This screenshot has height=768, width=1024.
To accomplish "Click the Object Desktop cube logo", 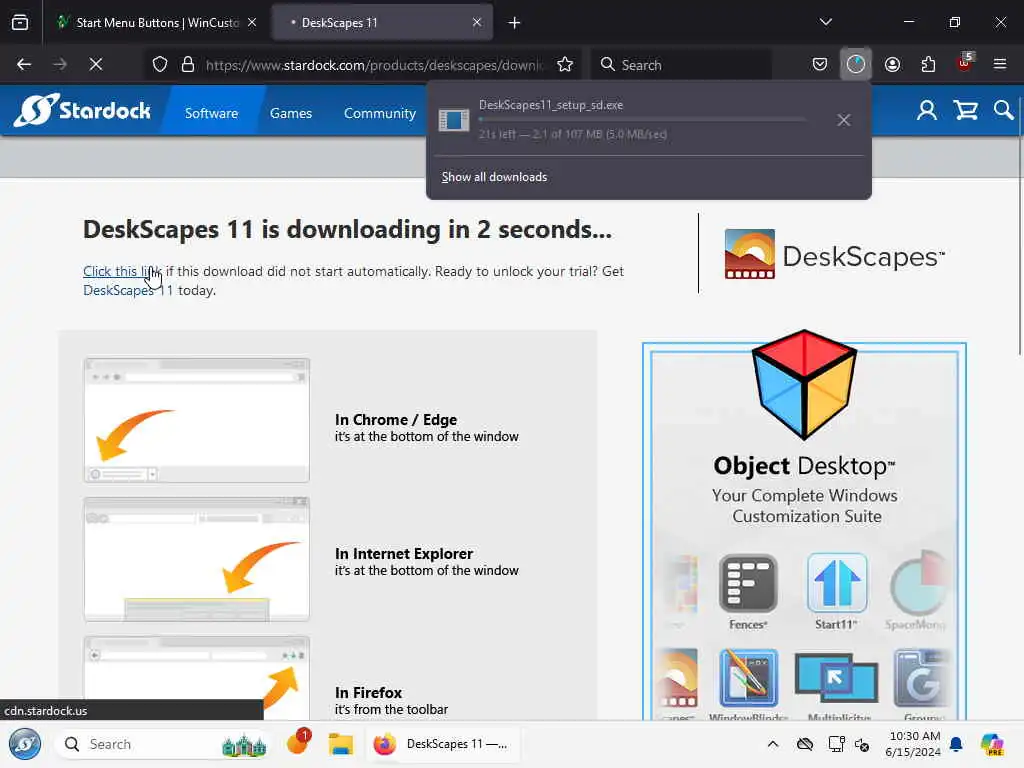I will (804, 384).
